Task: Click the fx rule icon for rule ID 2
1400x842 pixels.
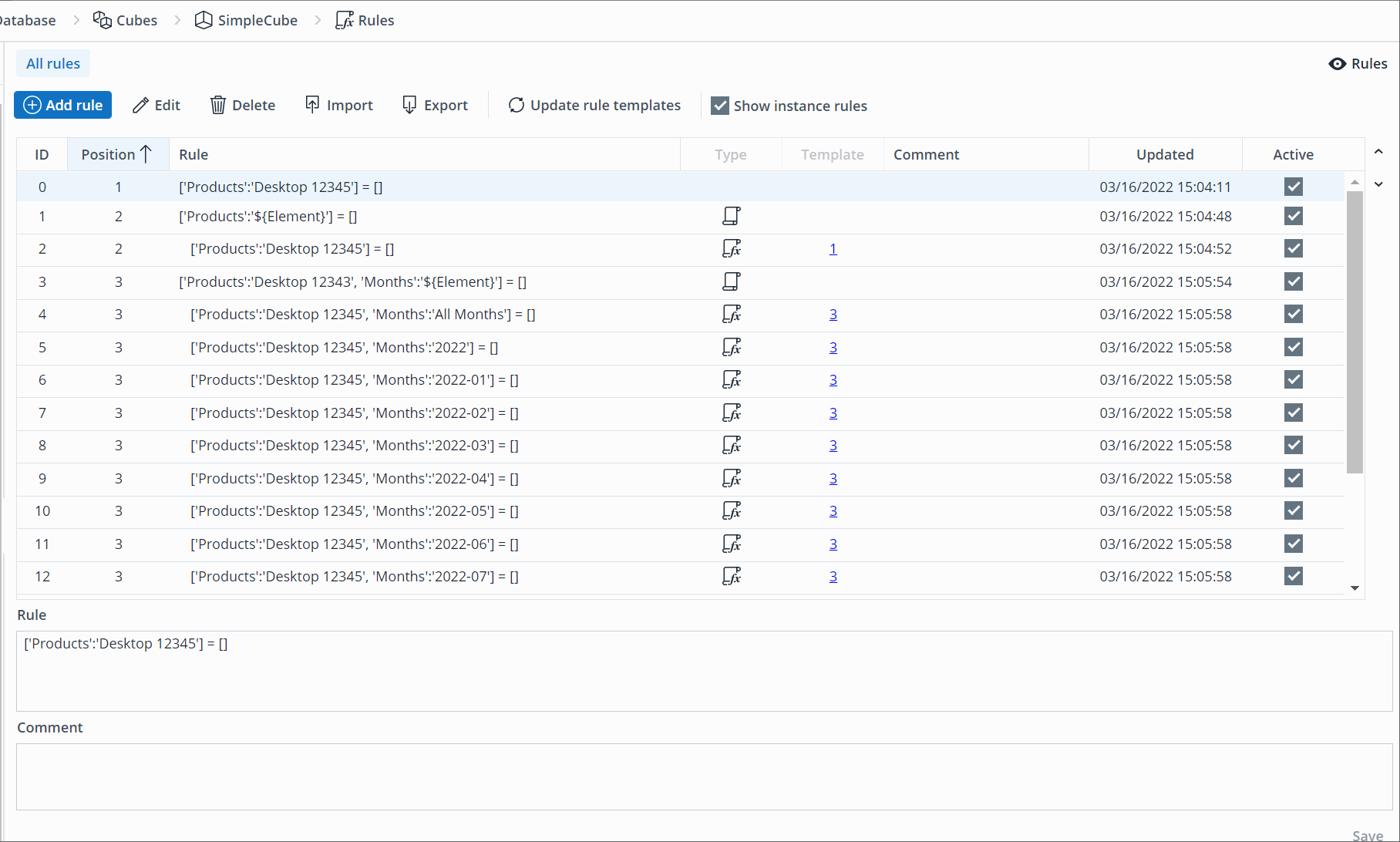Action: tap(731, 248)
